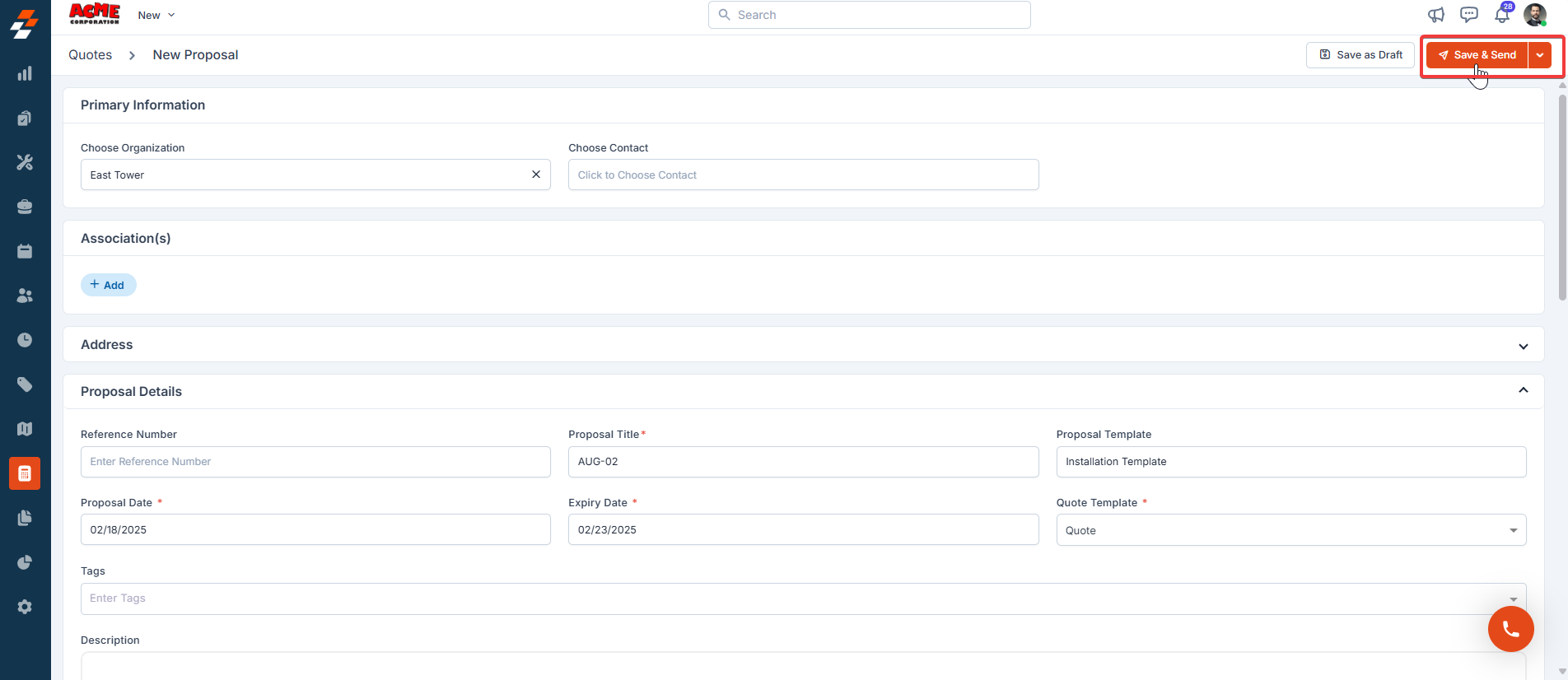Click the highlighted calculator quotes icon in the sidebar
The height and width of the screenshot is (680, 1568).
[x=25, y=473]
